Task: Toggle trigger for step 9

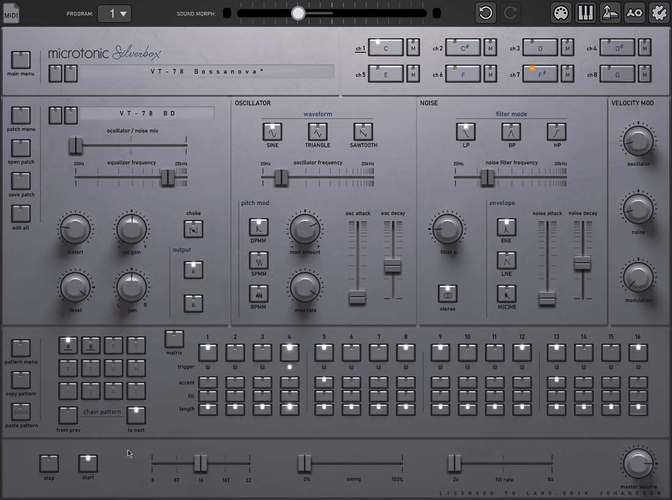Action: 440,352
